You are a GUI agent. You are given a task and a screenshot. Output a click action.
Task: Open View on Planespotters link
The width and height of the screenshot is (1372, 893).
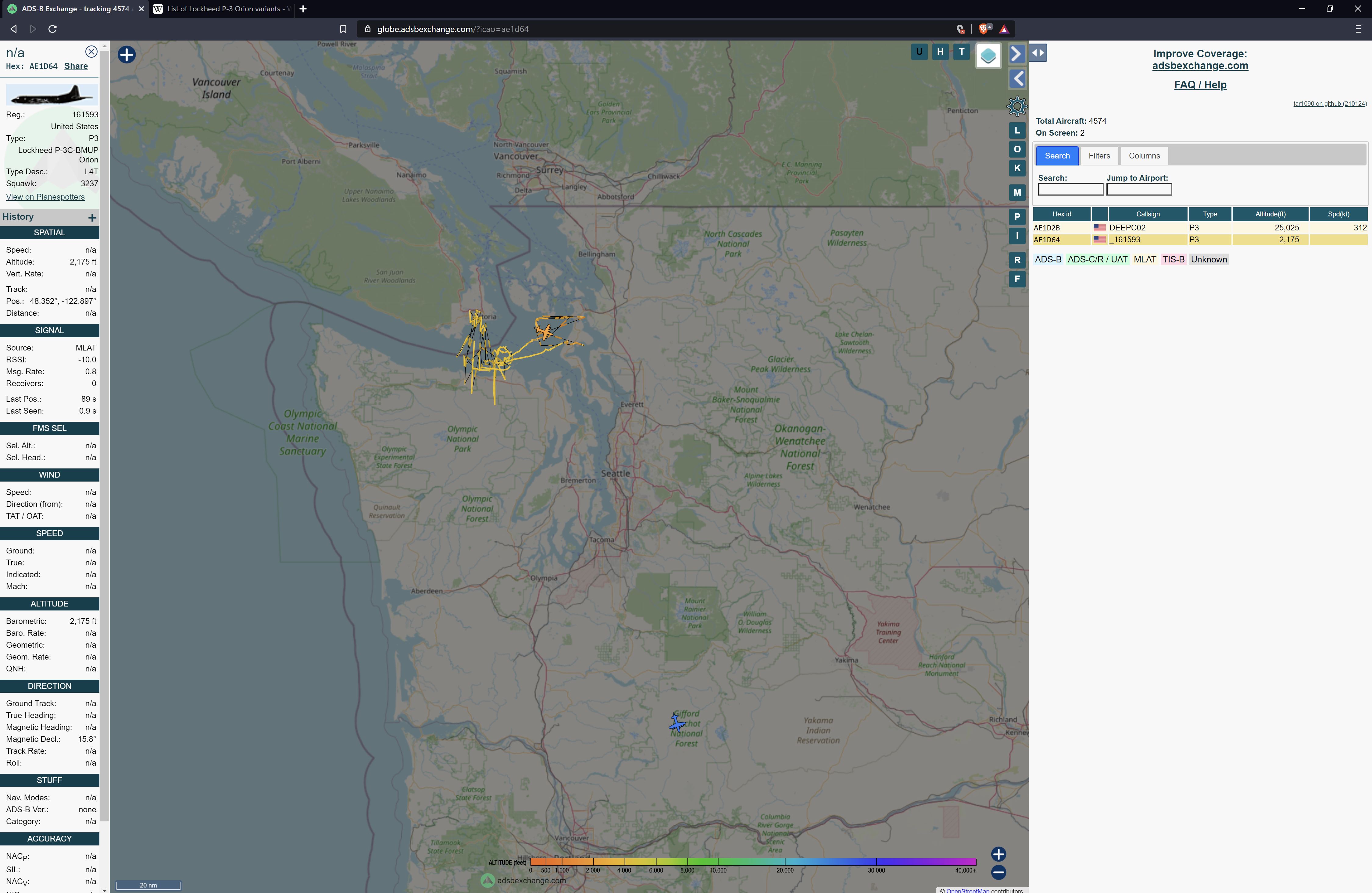(x=45, y=197)
